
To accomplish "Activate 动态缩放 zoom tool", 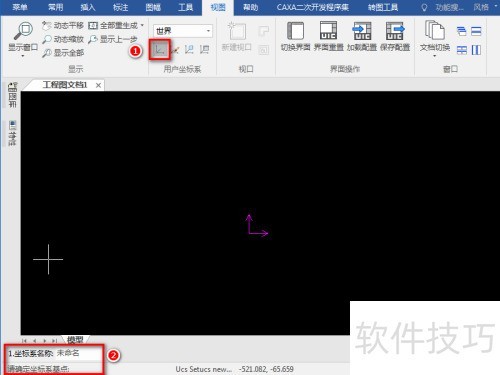I will click(x=63, y=39).
